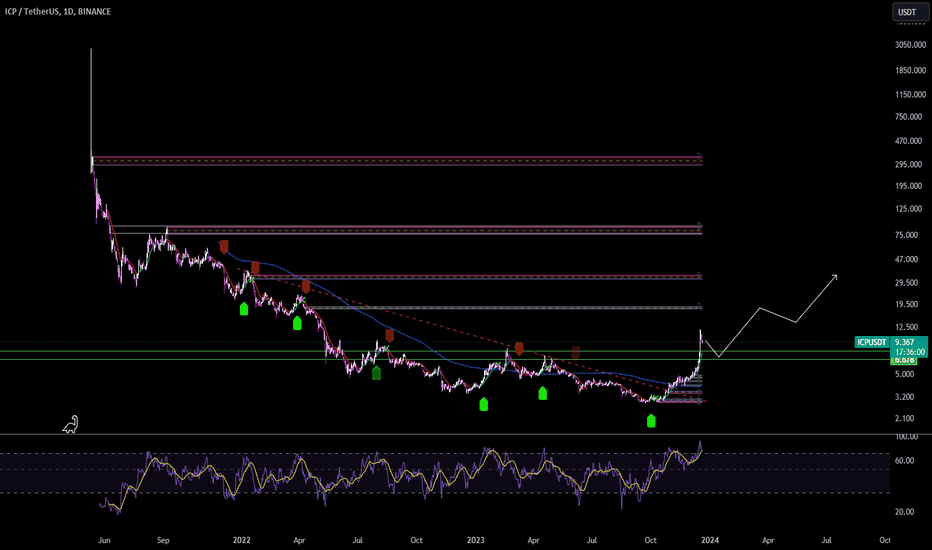This screenshot has height=550, width=932.
Task: Click the 5.000 price scale label
Action: coord(905,374)
